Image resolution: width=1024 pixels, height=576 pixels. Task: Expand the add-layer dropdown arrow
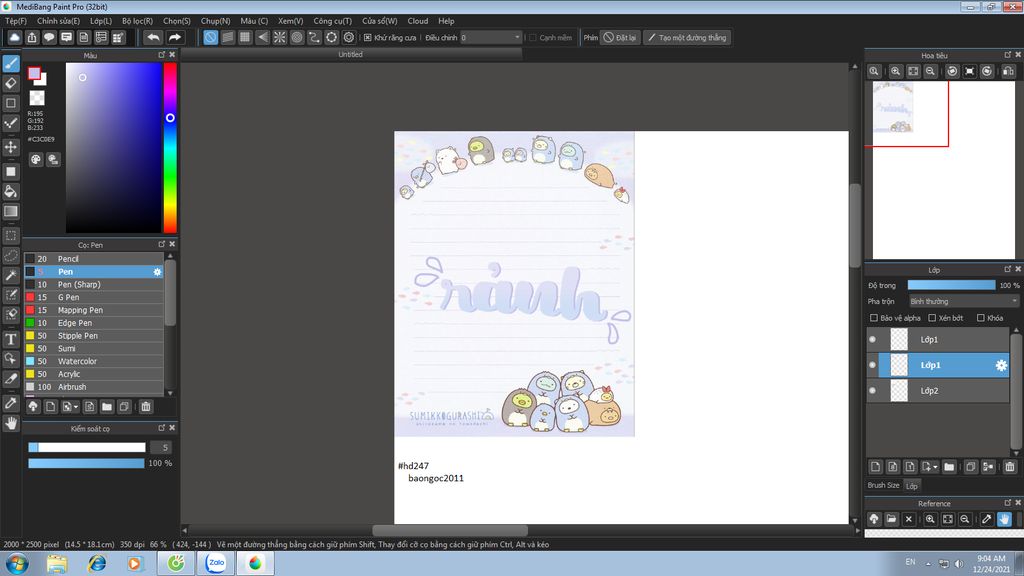[x=935, y=467]
